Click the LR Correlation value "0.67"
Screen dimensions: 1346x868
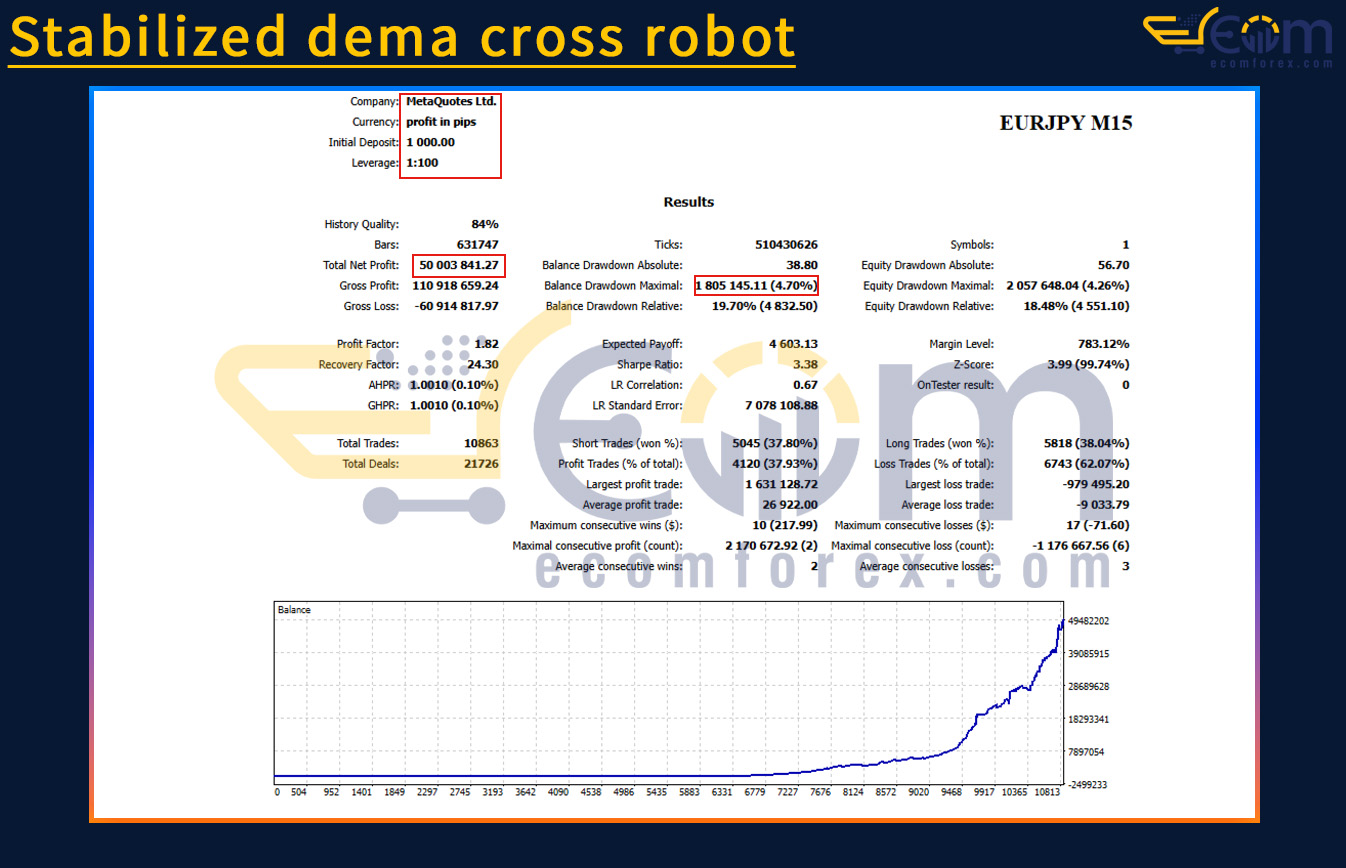(806, 385)
